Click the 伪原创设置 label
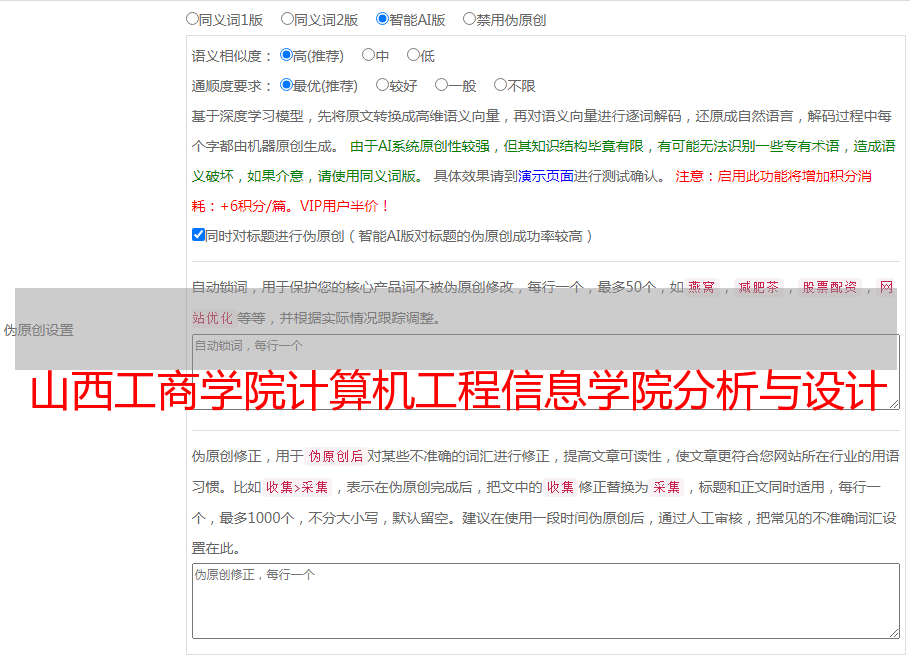The image size is (911, 658). pyautogui.click(x=39, y=330)
